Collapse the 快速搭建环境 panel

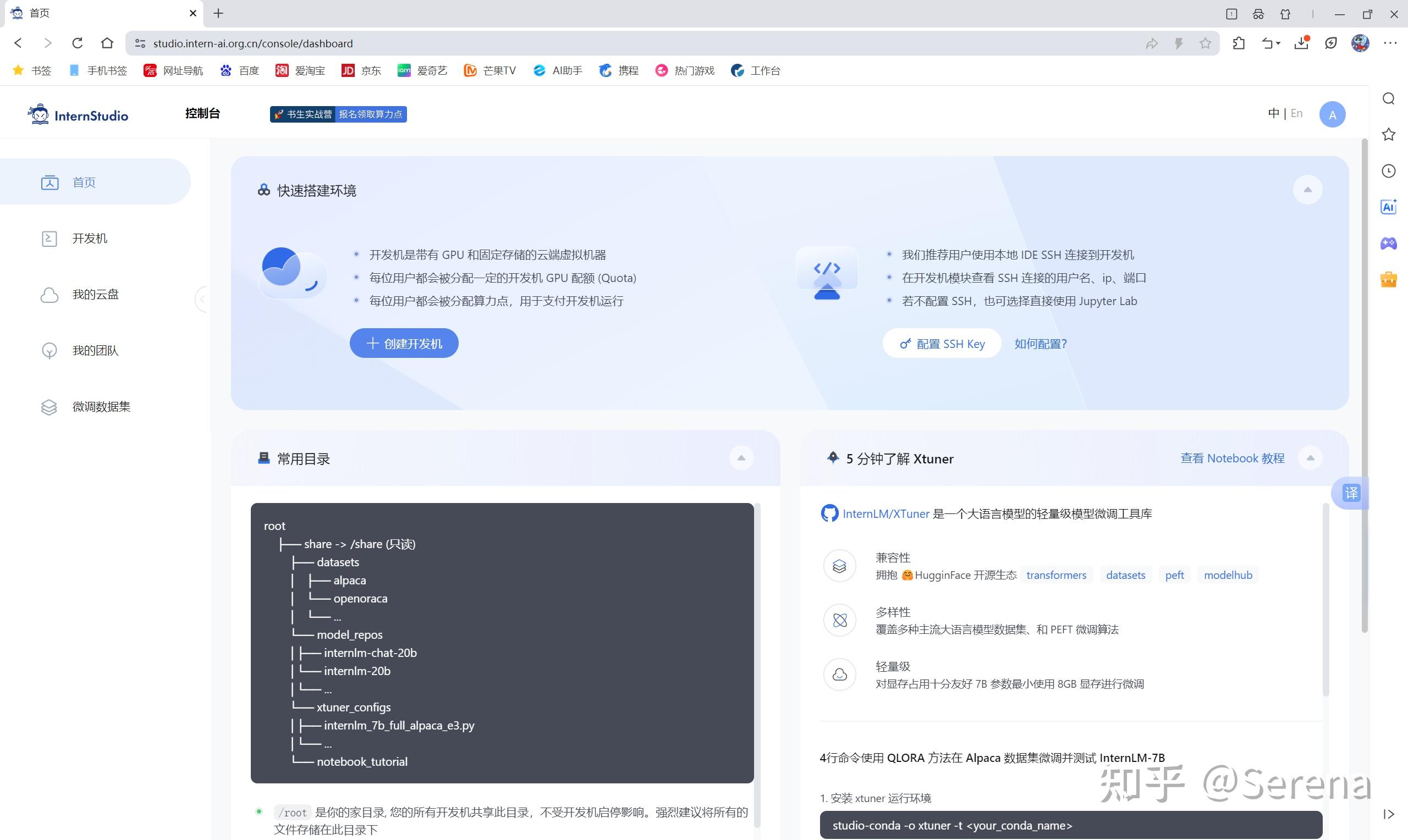(x=1307, y=190)
